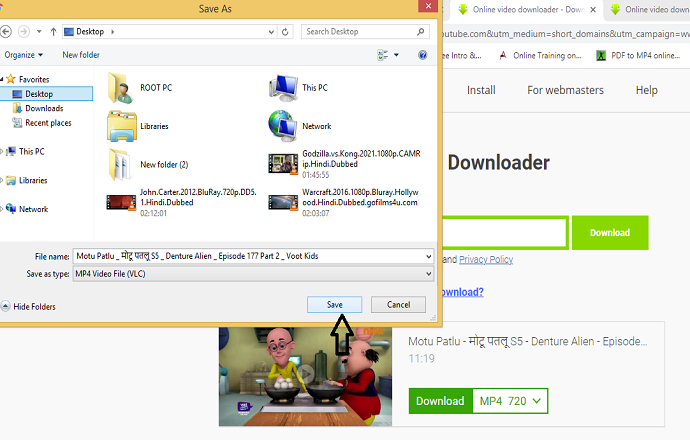
Task: Click green Download button beside URL box
Action: (610, 232)
